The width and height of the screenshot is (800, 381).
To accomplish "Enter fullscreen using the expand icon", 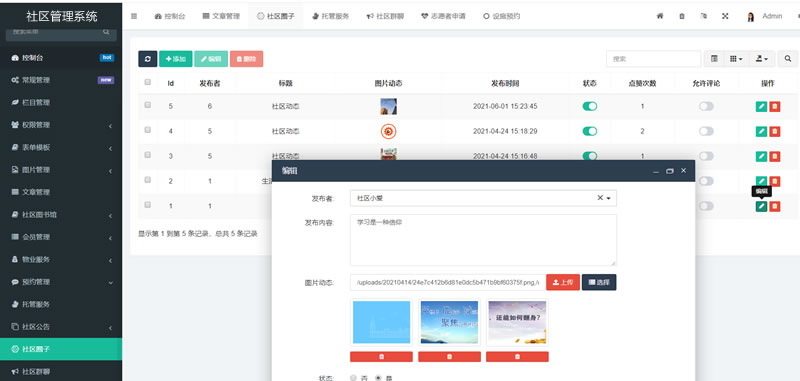I will click(x=725, y=16).
